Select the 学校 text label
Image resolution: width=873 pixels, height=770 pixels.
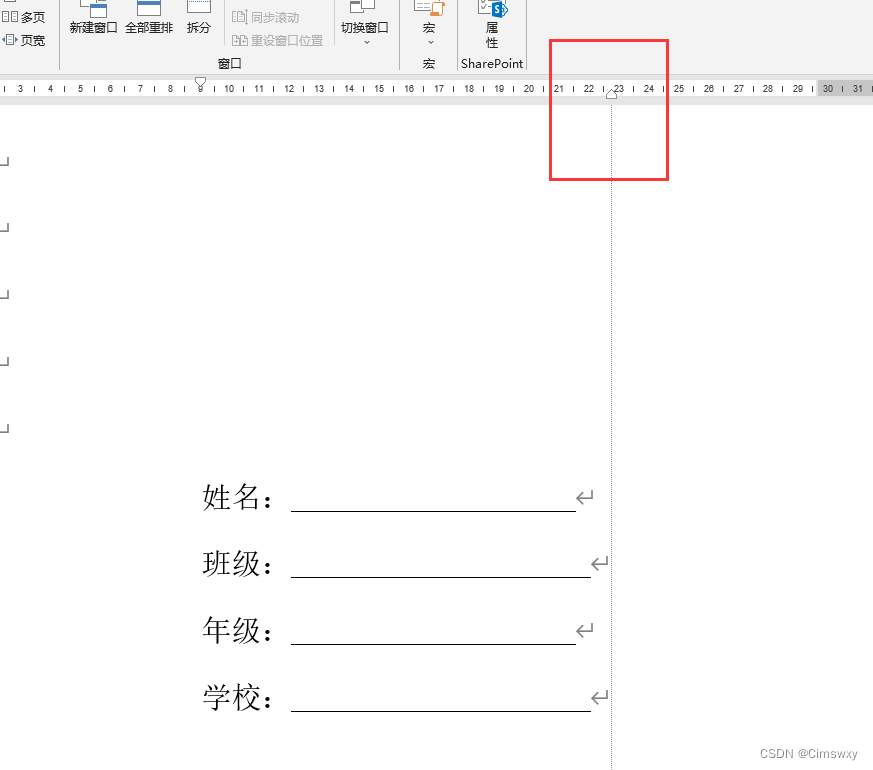[232, 697]
